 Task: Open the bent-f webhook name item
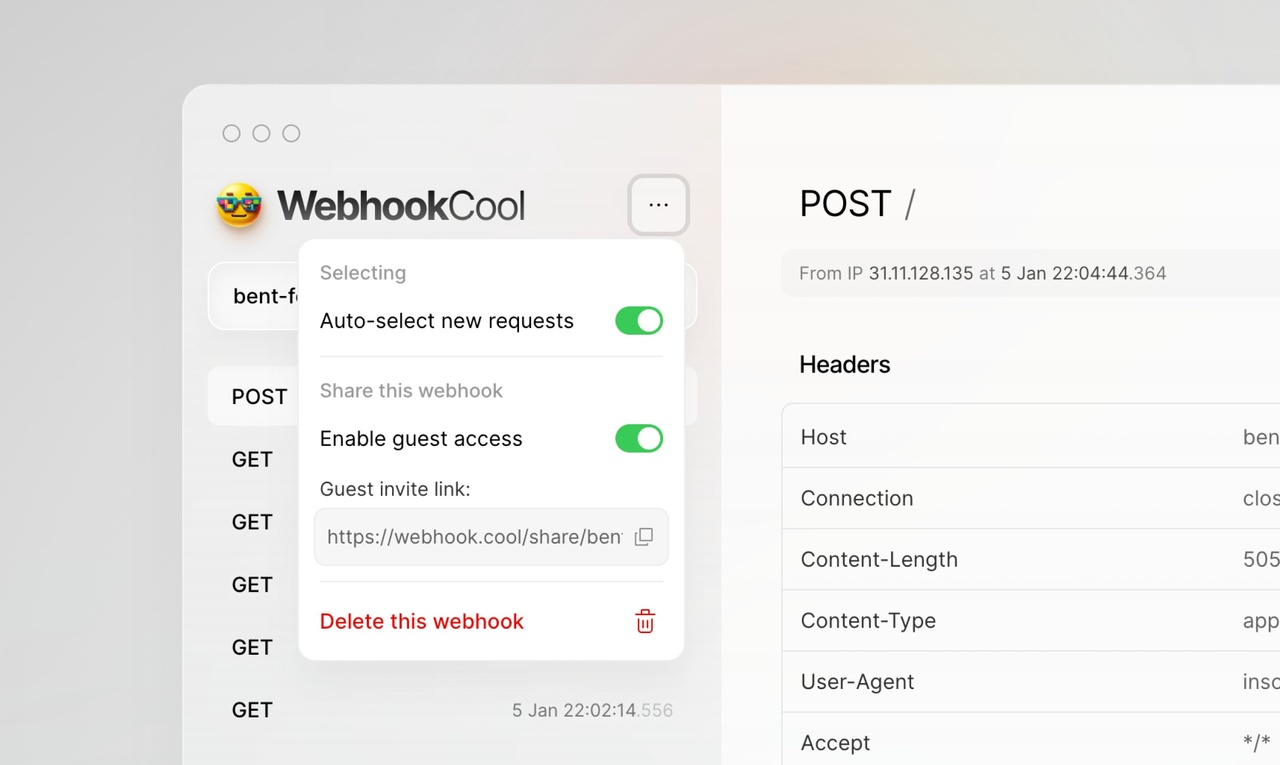262,296
